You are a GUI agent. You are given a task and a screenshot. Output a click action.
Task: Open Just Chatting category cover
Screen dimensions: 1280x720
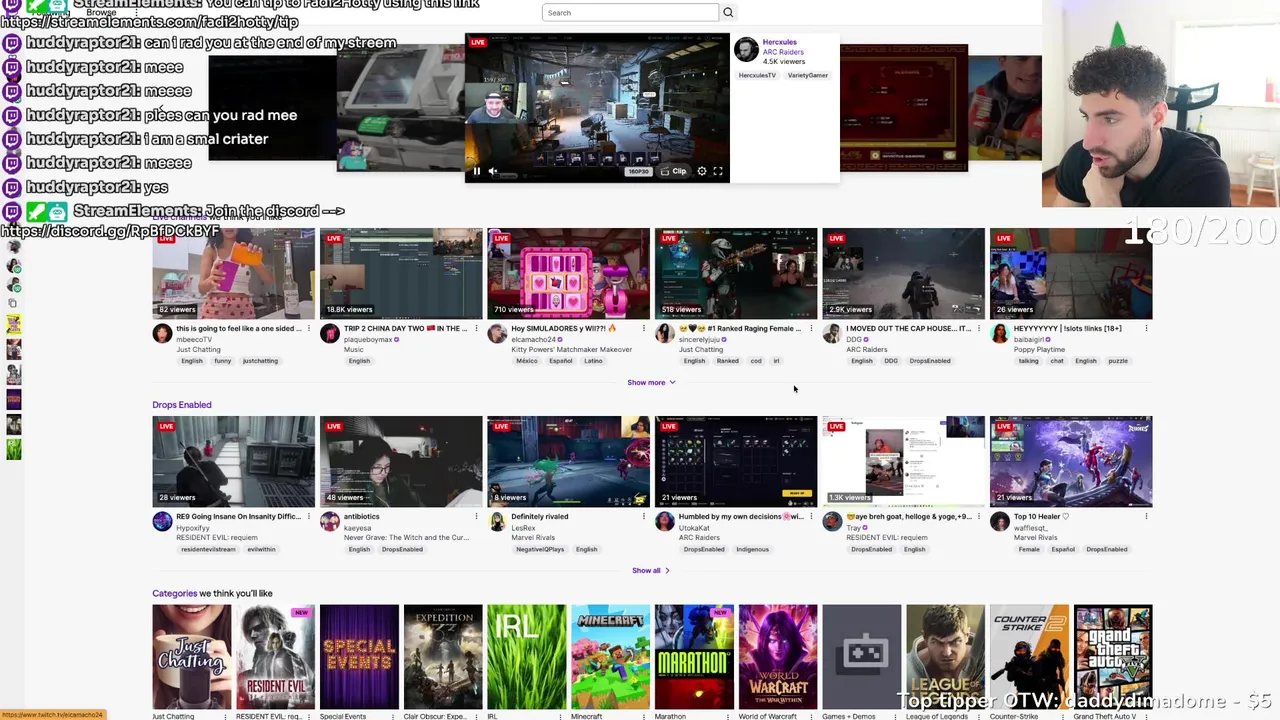click(x=191, y=657)
